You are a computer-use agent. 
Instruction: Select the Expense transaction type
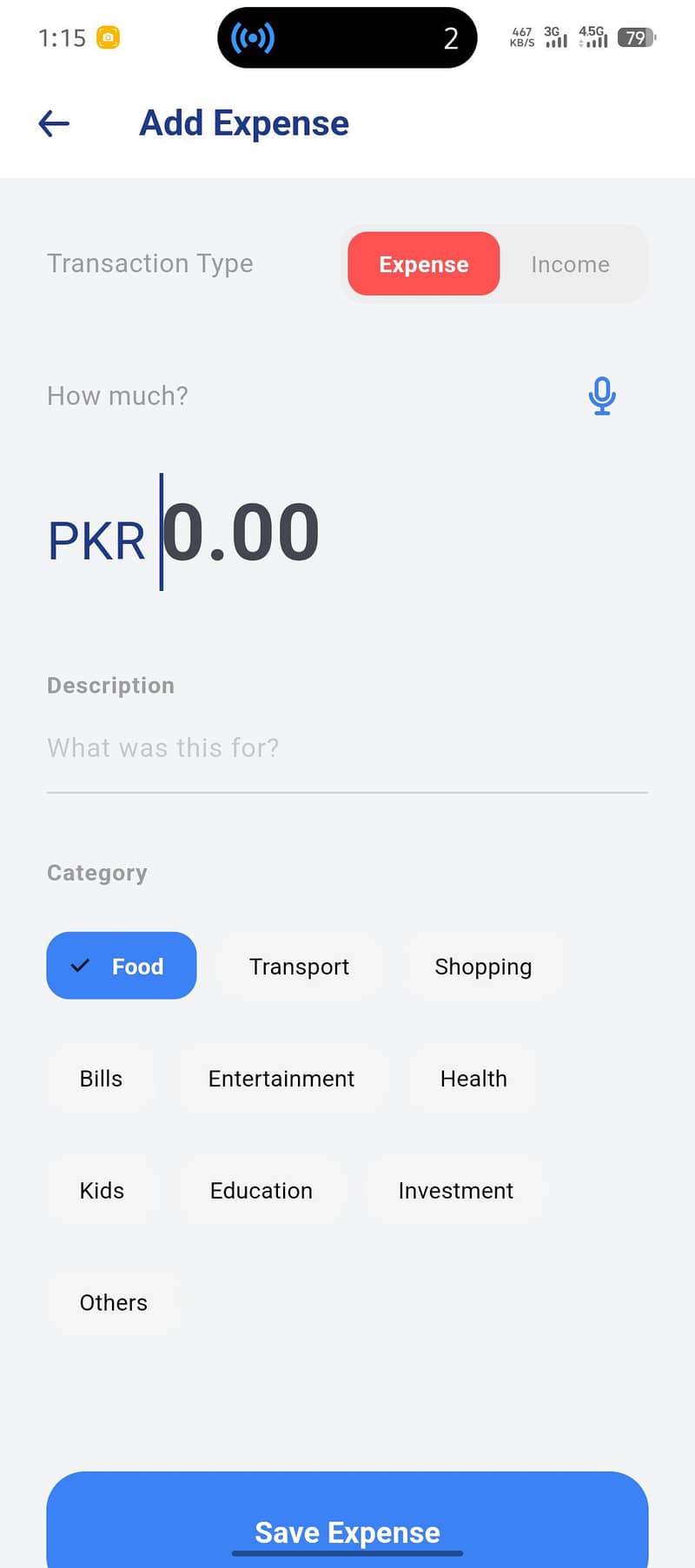pos(423,264)
